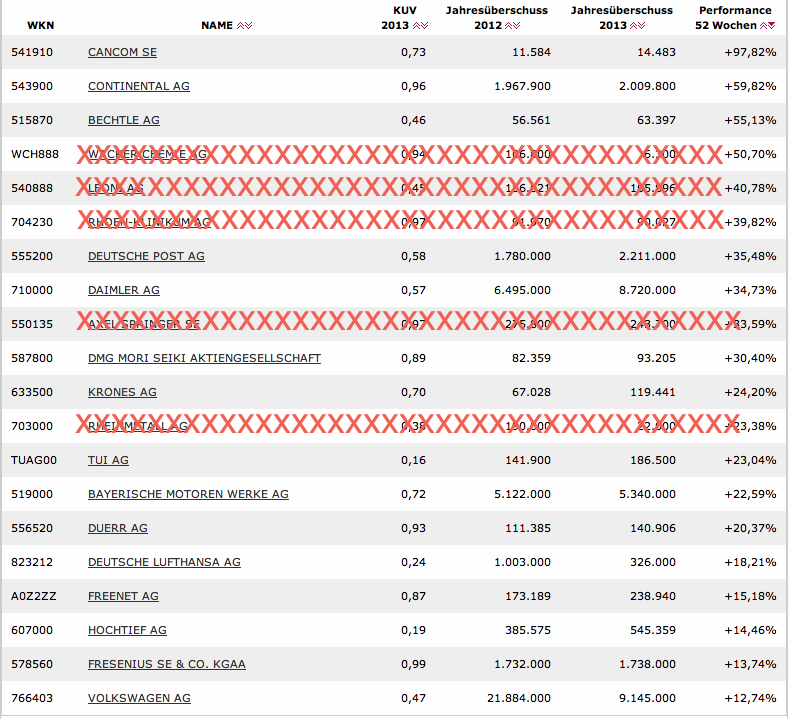Select WKN cell A0Z2ZZ
The image size is (790, 719).
coord(34,597)
